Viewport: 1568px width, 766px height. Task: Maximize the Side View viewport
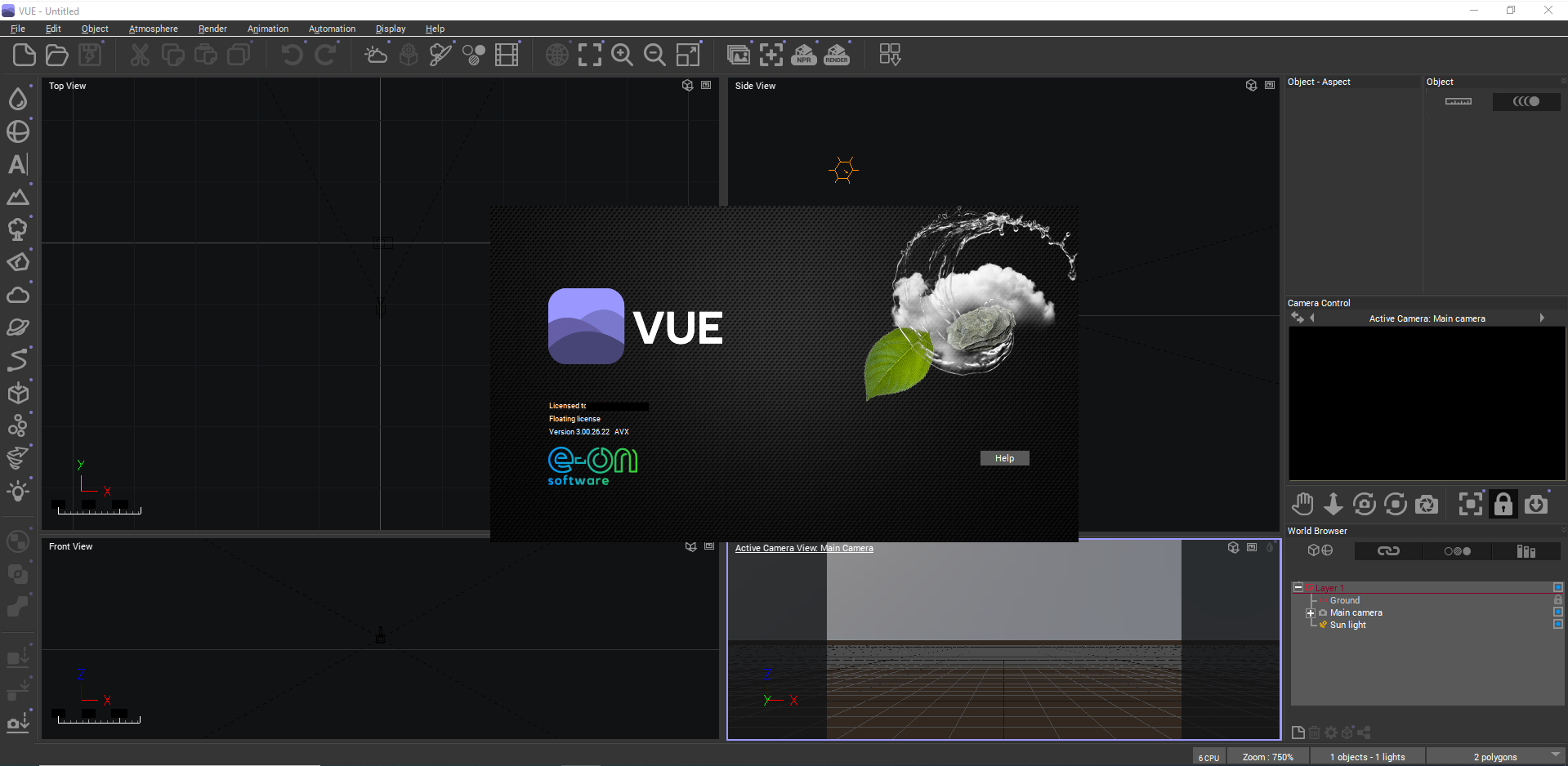click(1270, 85)
